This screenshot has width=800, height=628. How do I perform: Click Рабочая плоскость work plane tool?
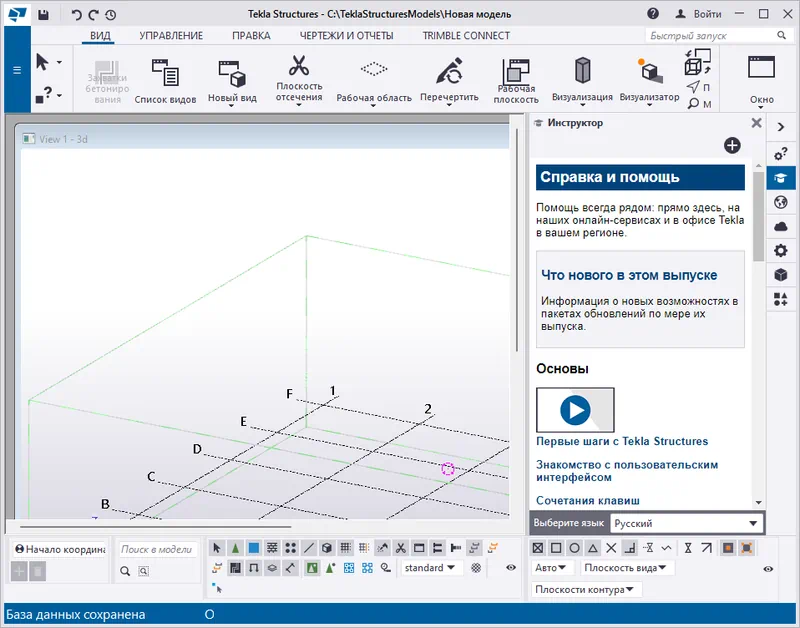(516, 81)
